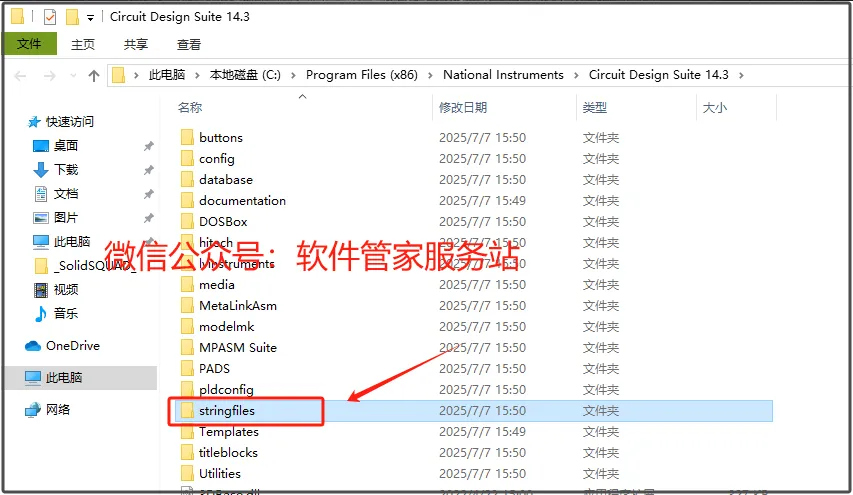
Task: Click the Properties checkmark icon in title bar
Action: coord(50,17)
